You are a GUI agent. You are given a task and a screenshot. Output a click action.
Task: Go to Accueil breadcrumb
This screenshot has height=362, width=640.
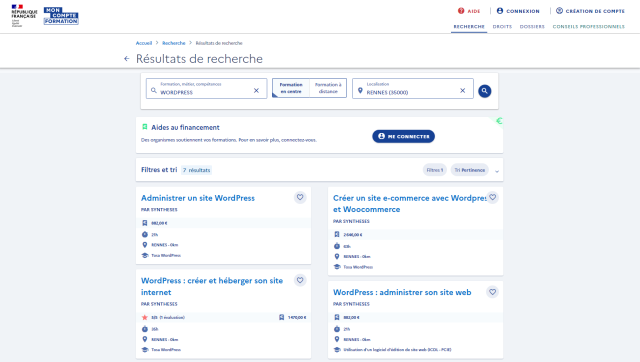point(144,43)
